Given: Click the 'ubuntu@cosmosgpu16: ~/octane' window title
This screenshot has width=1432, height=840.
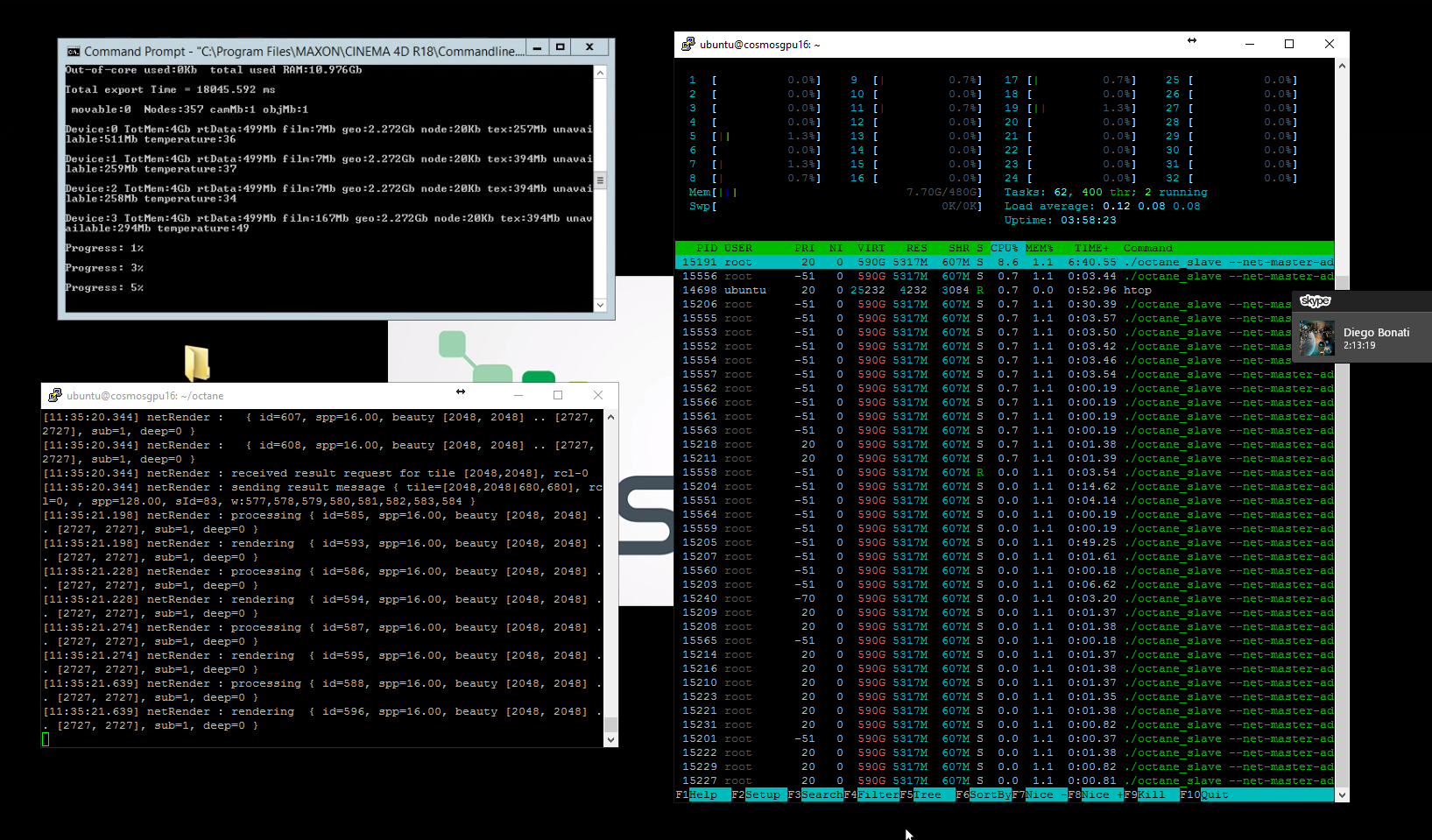Looking at the screenshot, I should (145, 396).
